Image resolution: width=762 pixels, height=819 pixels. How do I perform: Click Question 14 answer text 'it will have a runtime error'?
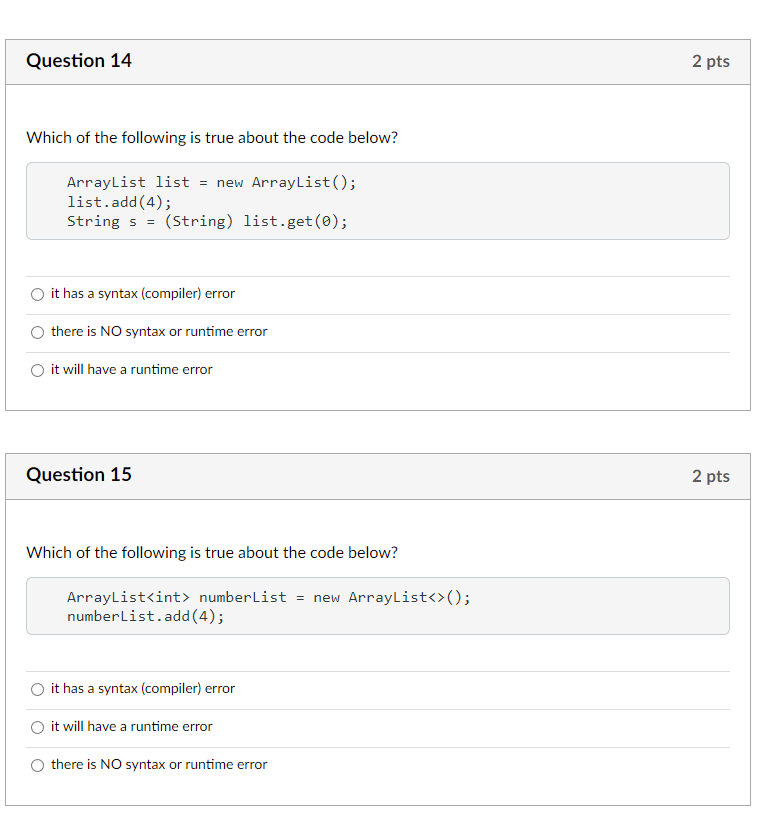[x=132, y=370]
